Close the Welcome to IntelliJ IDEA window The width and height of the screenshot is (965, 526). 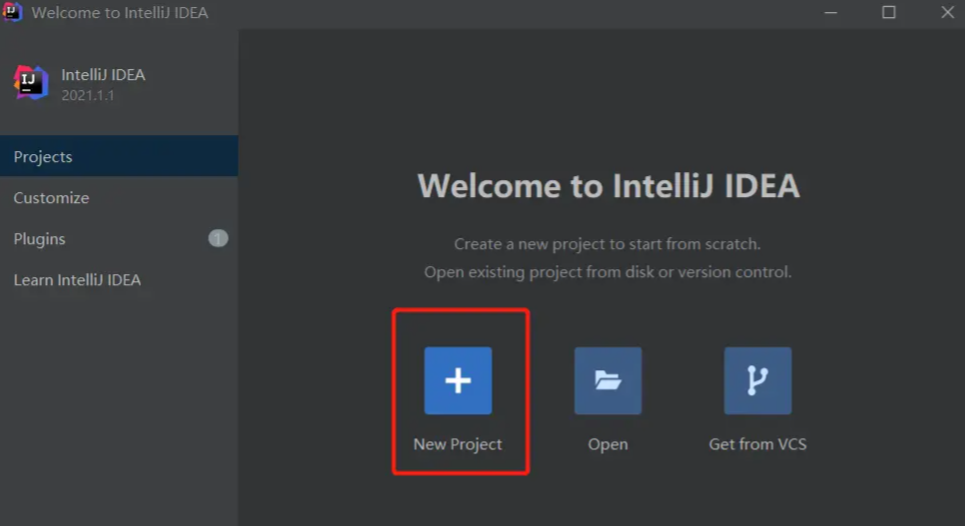947,12
